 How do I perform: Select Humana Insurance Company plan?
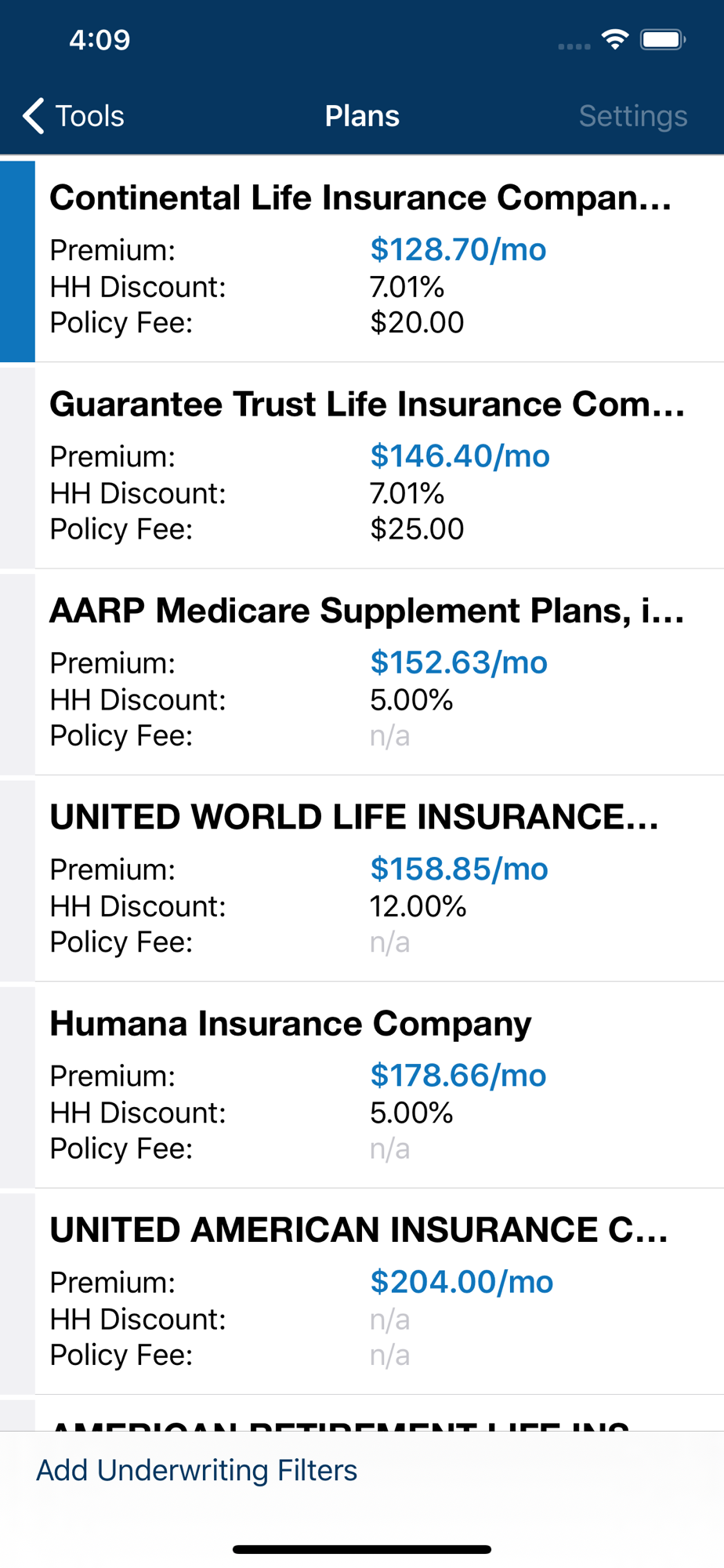click(x=291, y=1023)
